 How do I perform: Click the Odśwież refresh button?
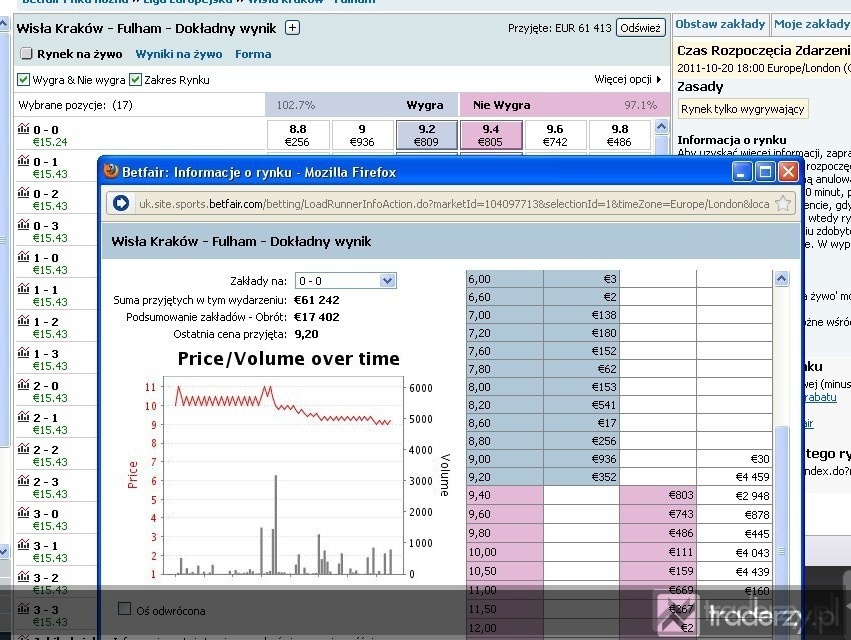point(640,28)
